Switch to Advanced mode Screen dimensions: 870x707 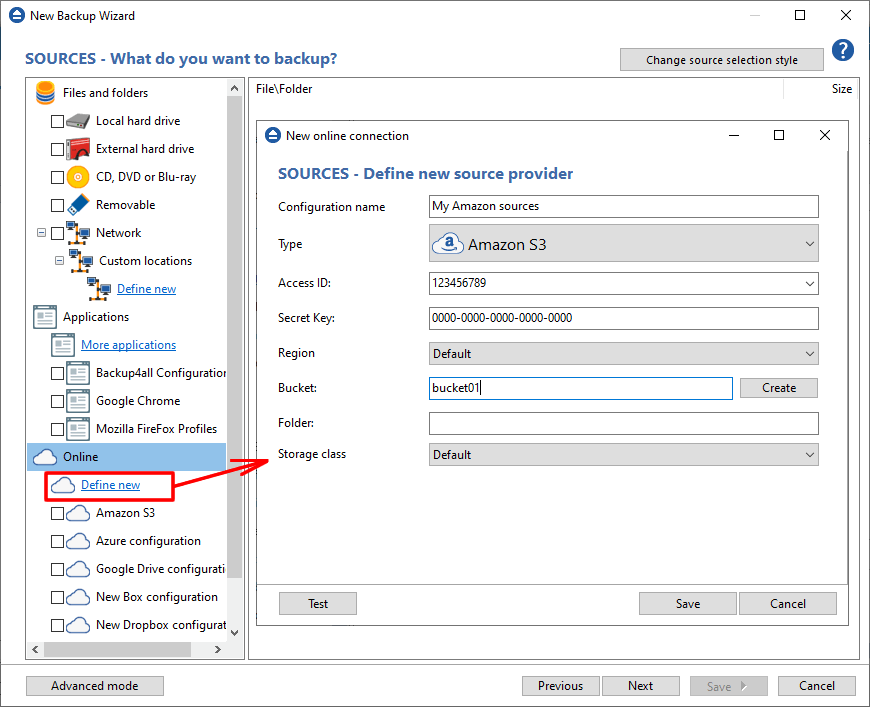pyautogui.click(x=95, y=686)
